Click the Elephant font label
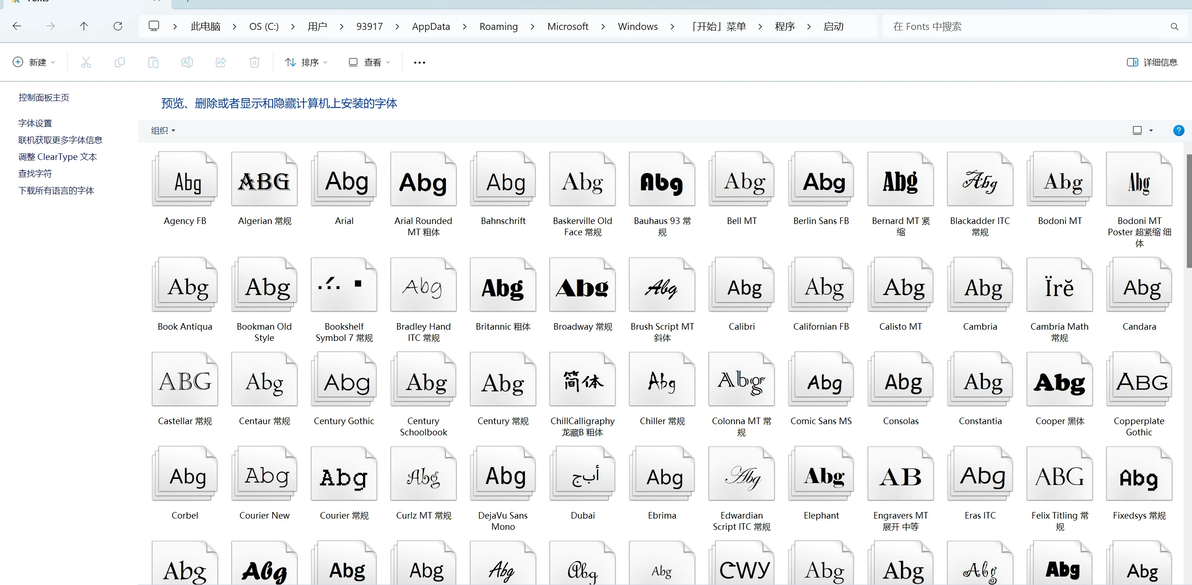1192x585 pixels. 821,515
